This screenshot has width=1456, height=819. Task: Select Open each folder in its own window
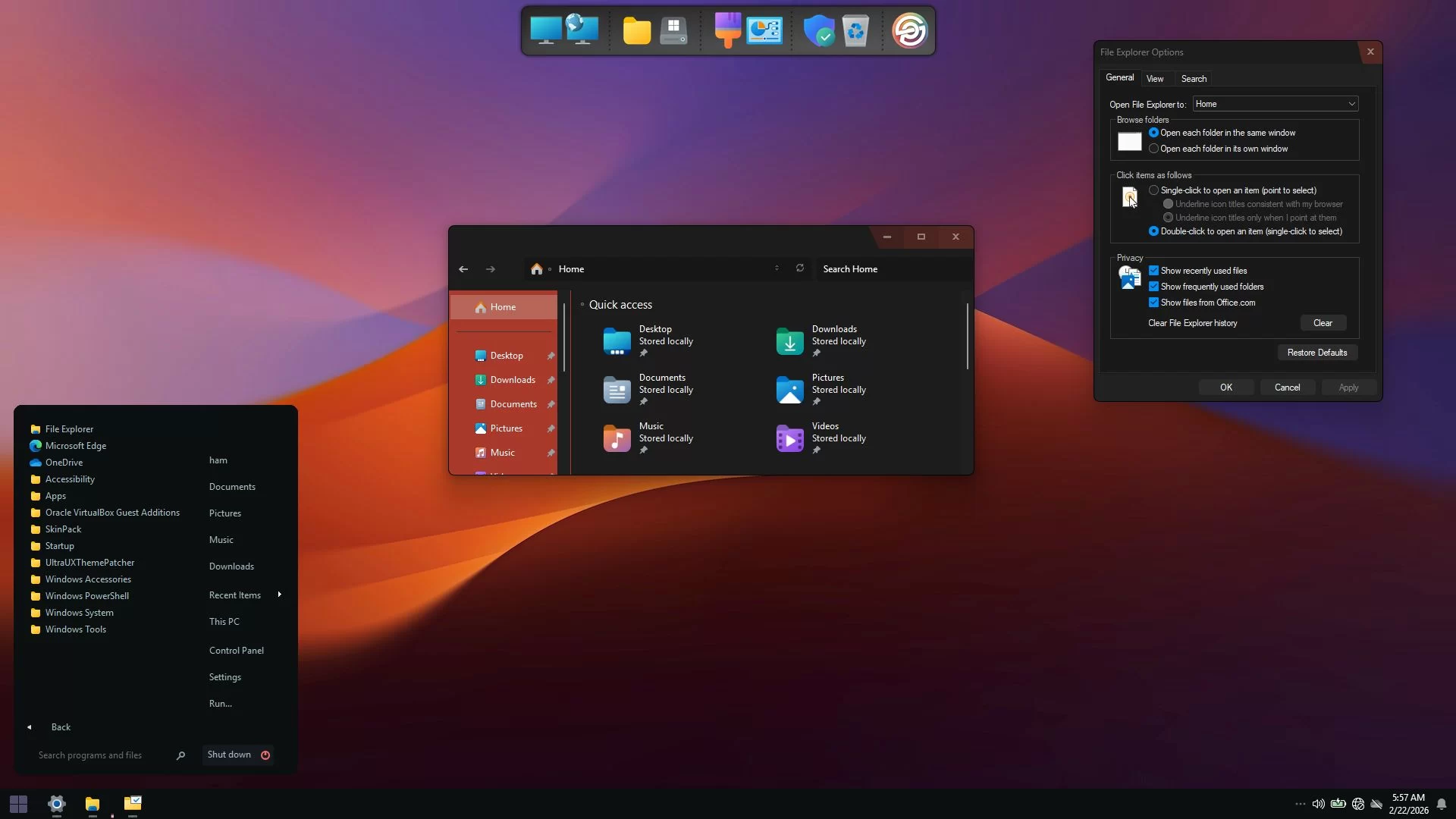tap(1153, 149)
